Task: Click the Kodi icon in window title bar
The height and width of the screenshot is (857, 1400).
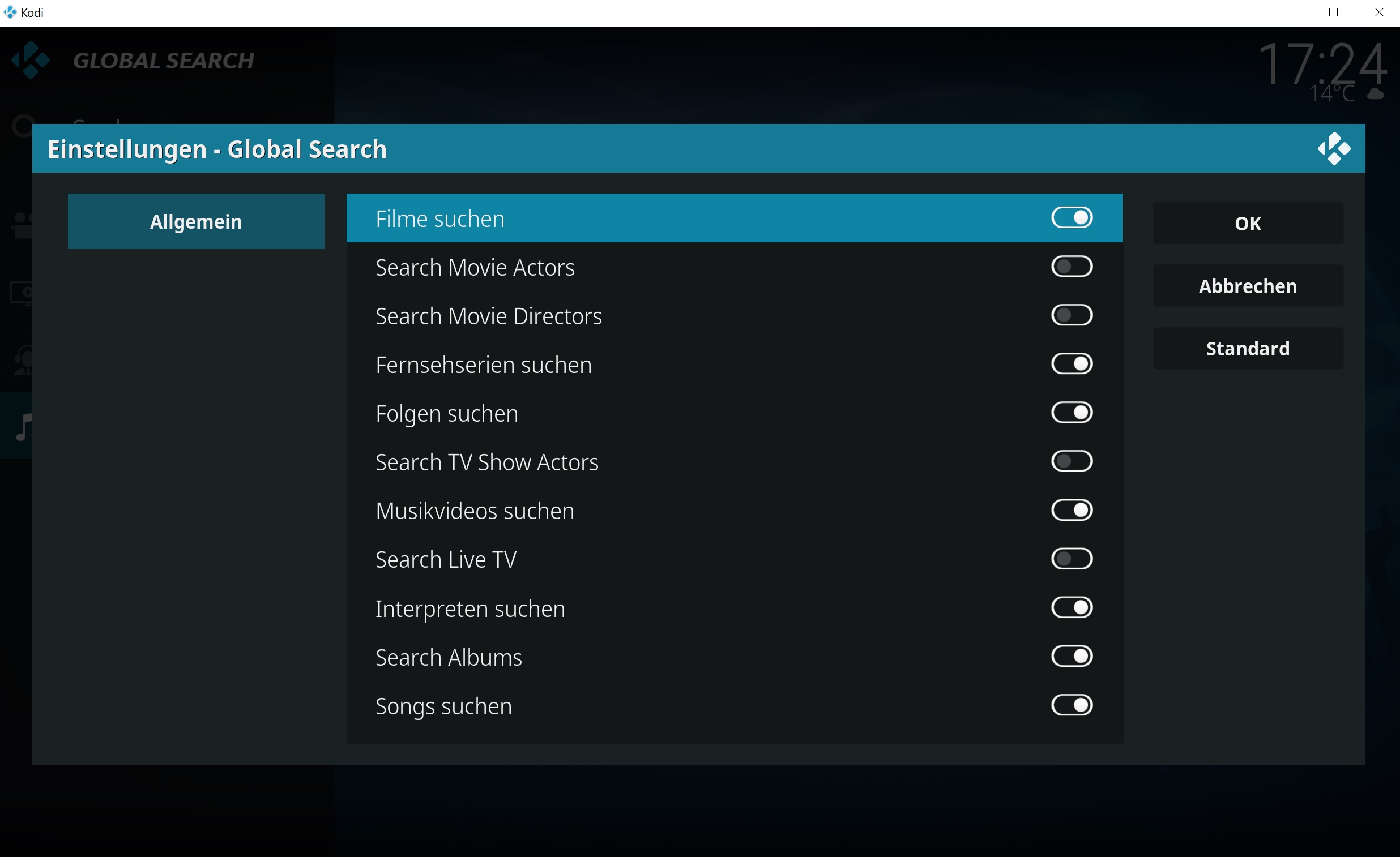Action: pos(10,12)
